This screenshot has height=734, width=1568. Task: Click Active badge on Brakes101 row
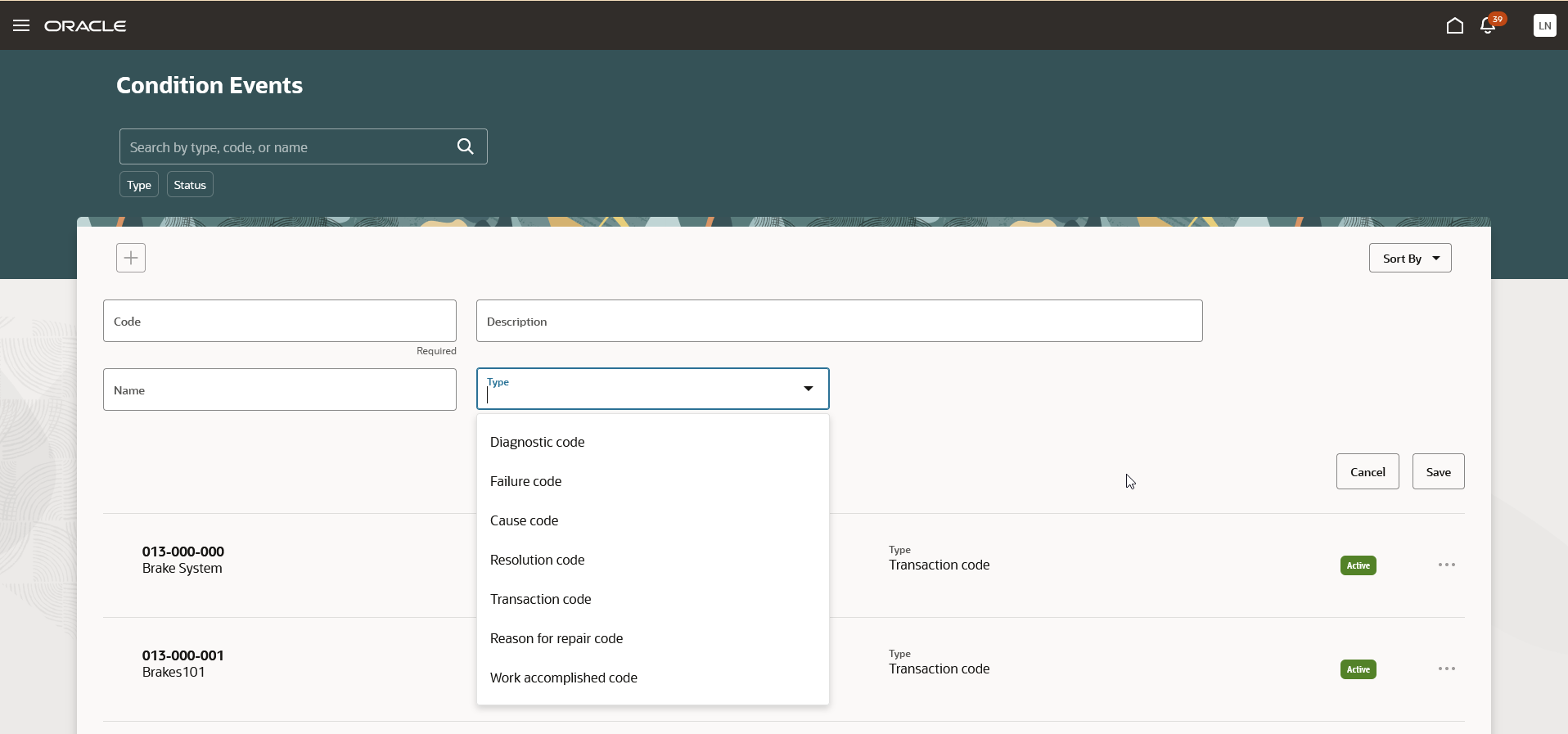point(1358,669)
